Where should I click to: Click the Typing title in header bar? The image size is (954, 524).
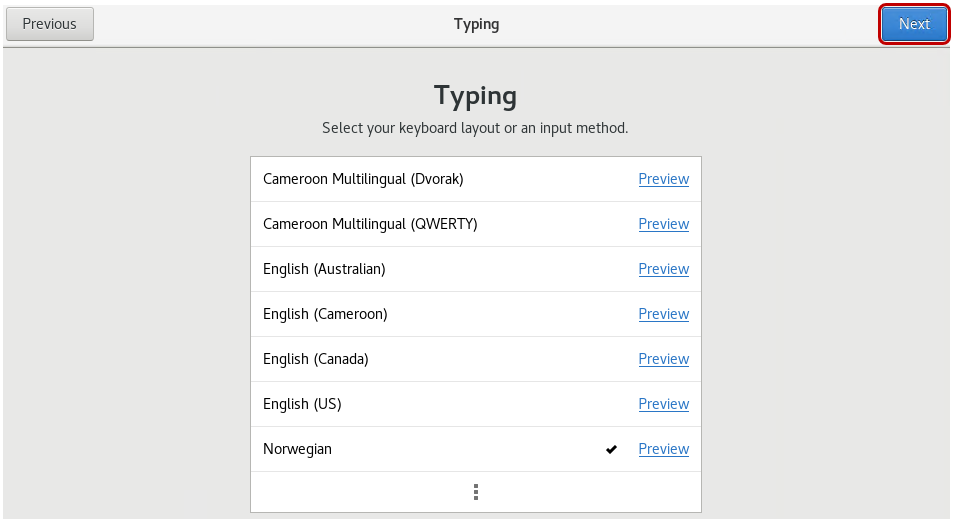(476, 24)
